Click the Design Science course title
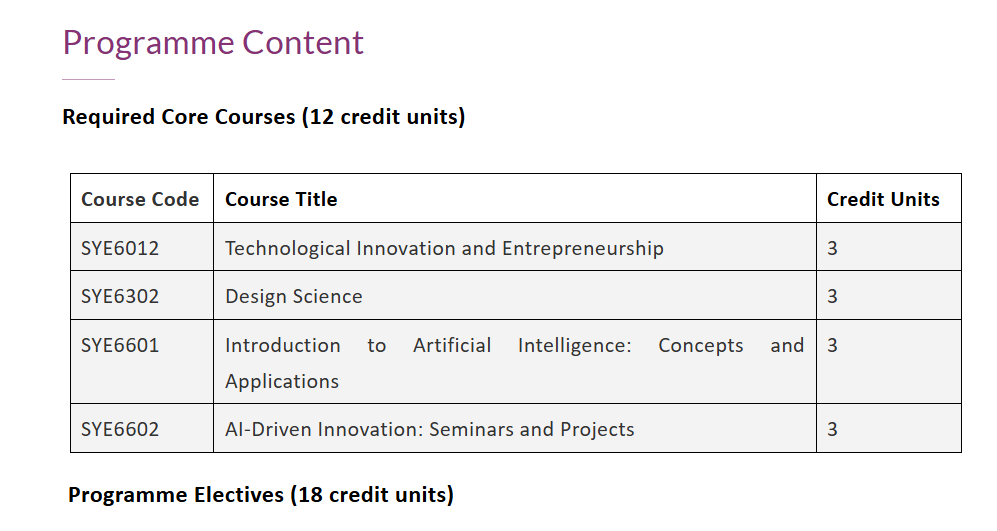The width and height of the screenshot is (997, 531). [294, 297]
